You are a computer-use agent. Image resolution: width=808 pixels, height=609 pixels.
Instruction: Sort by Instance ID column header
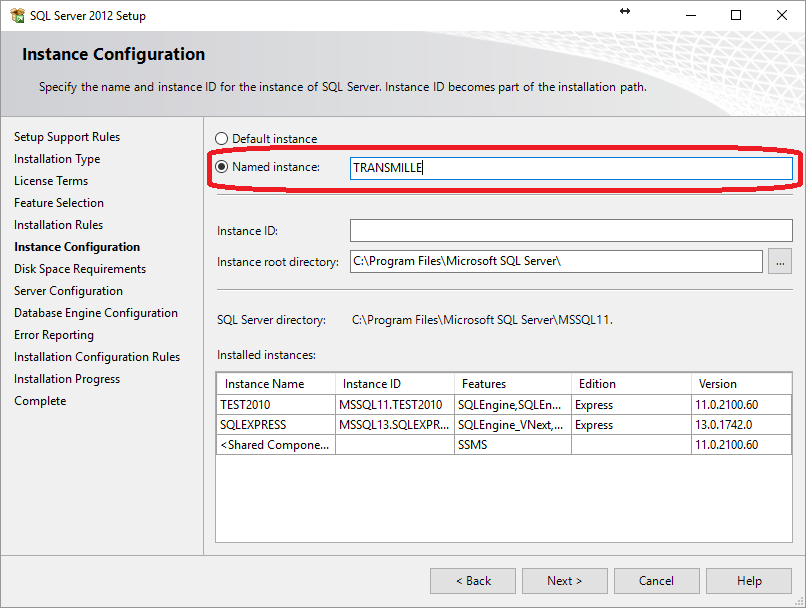tap(395, 384)
